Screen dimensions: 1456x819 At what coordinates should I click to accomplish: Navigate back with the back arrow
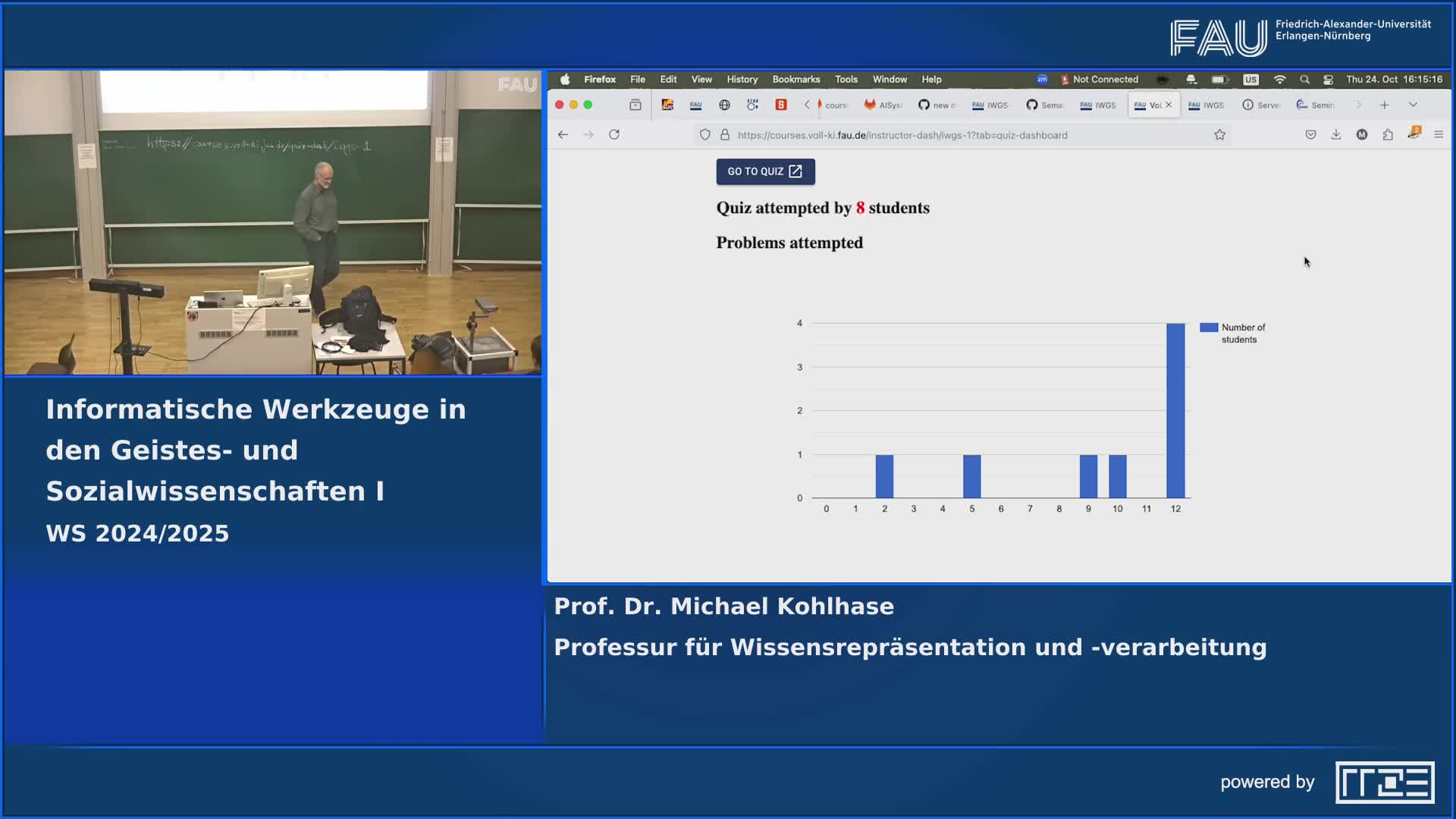click(562, 134)
